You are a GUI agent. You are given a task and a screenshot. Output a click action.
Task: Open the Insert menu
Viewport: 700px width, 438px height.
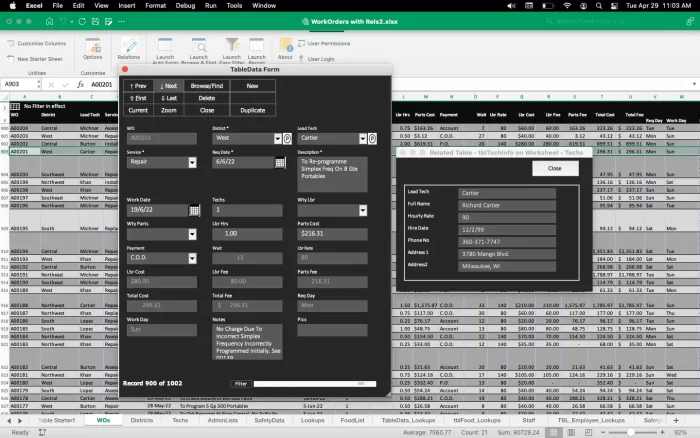pyautogui.click(x=125, y=5)
